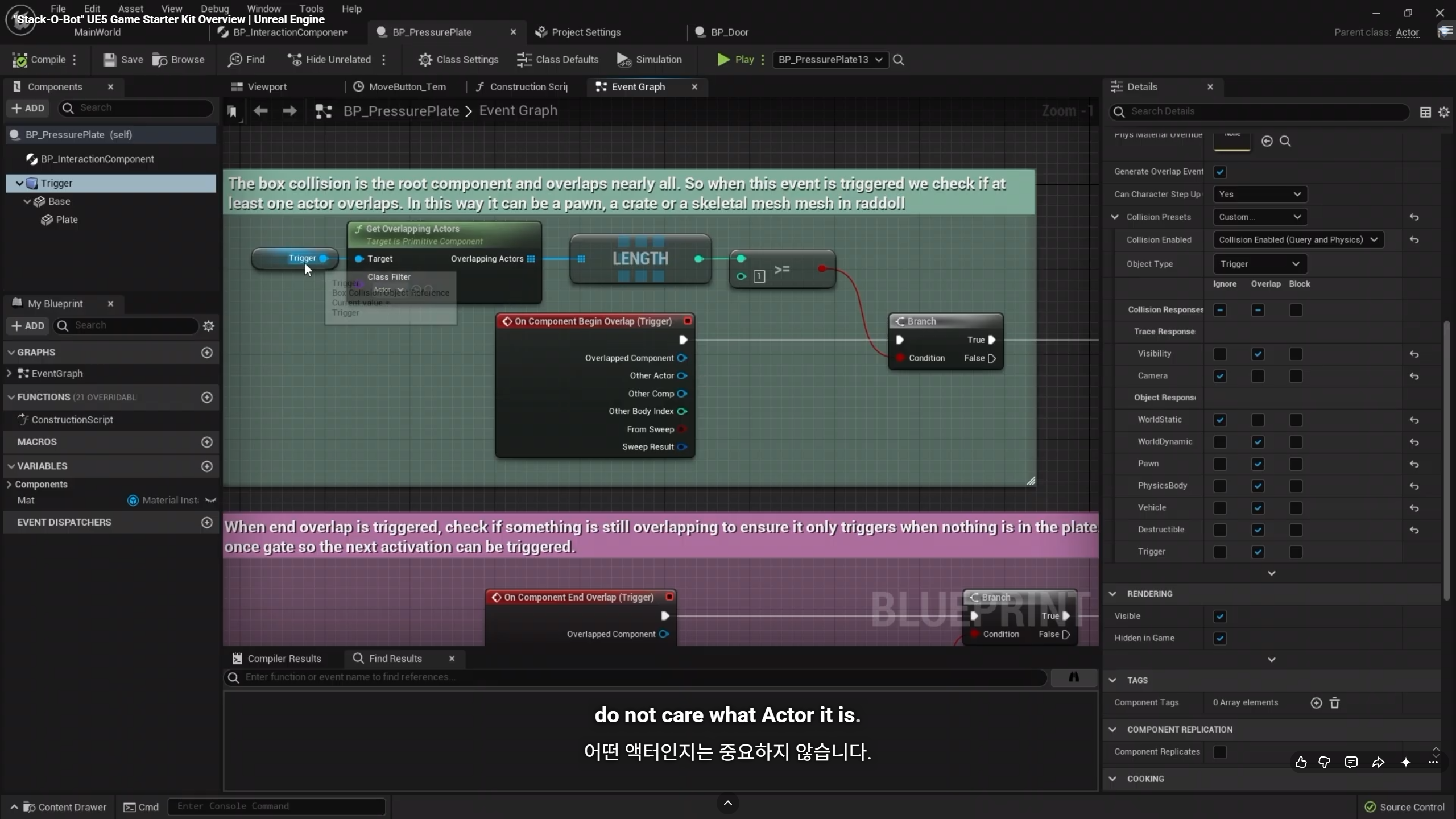The width and height of the screenshot is (1456, 819).
Task: Use selected asset for Phys Material Override
Action: [x=1267, y=141]
